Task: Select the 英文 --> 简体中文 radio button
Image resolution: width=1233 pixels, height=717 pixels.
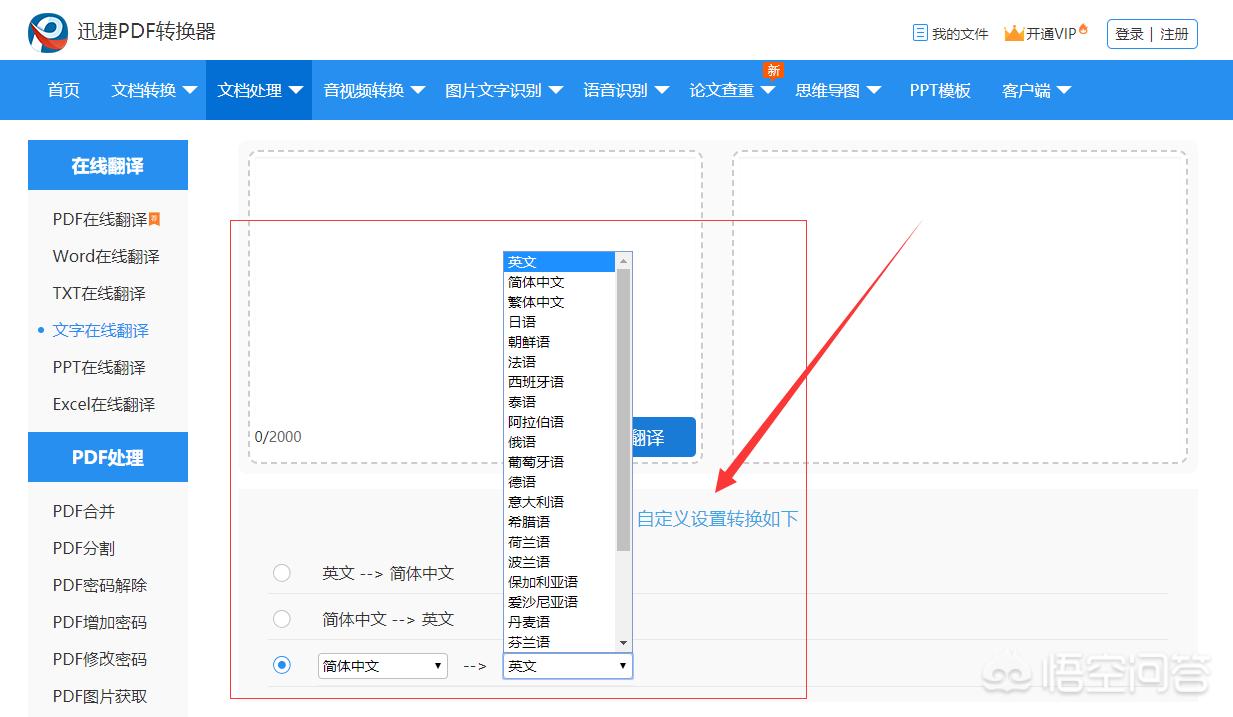Action: [x=282, y=573]
